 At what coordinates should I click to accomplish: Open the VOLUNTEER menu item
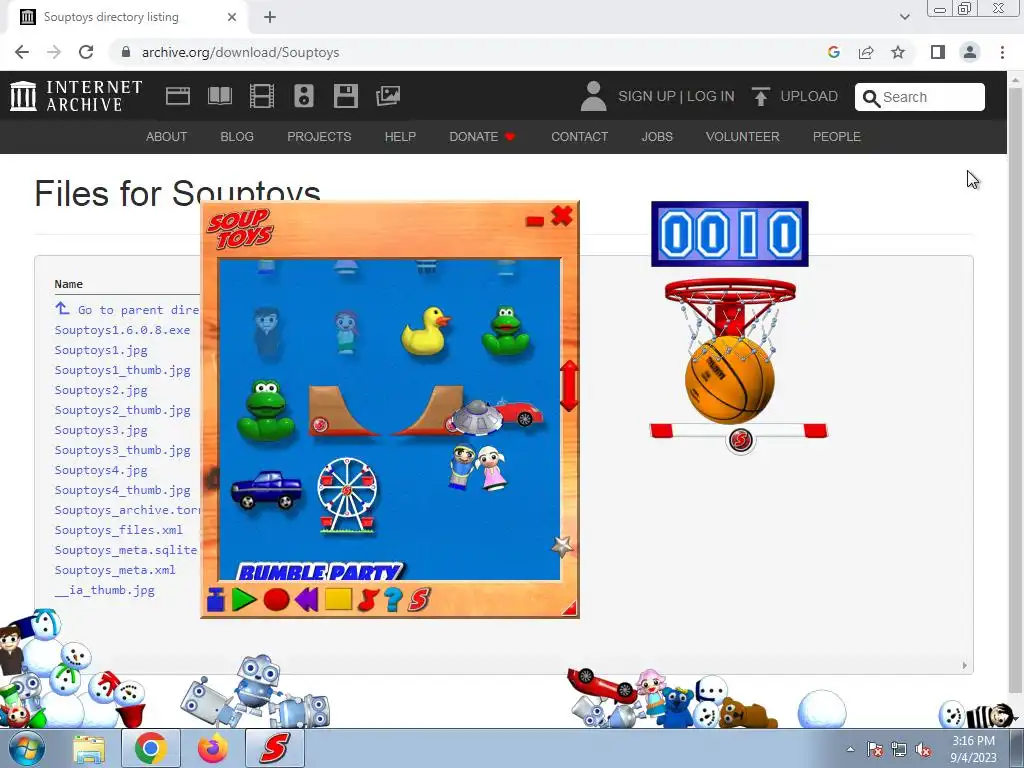pyautogui.click(x=743, y=136)
